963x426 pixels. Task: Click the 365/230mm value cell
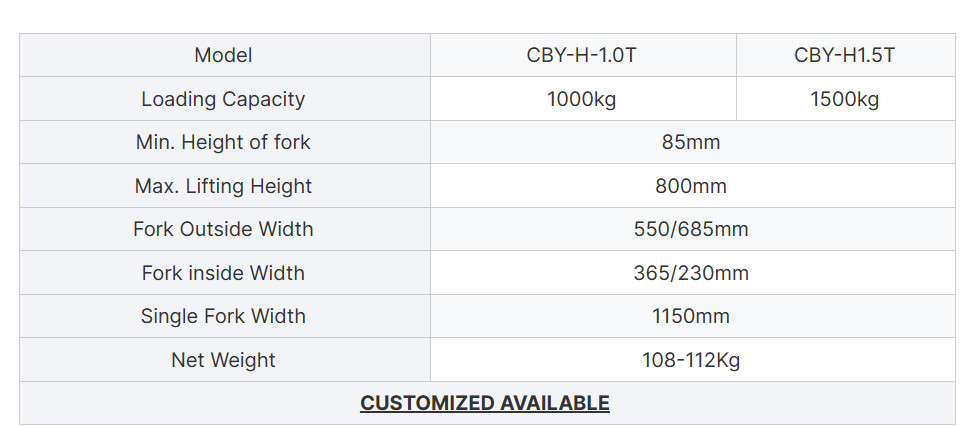693,273
